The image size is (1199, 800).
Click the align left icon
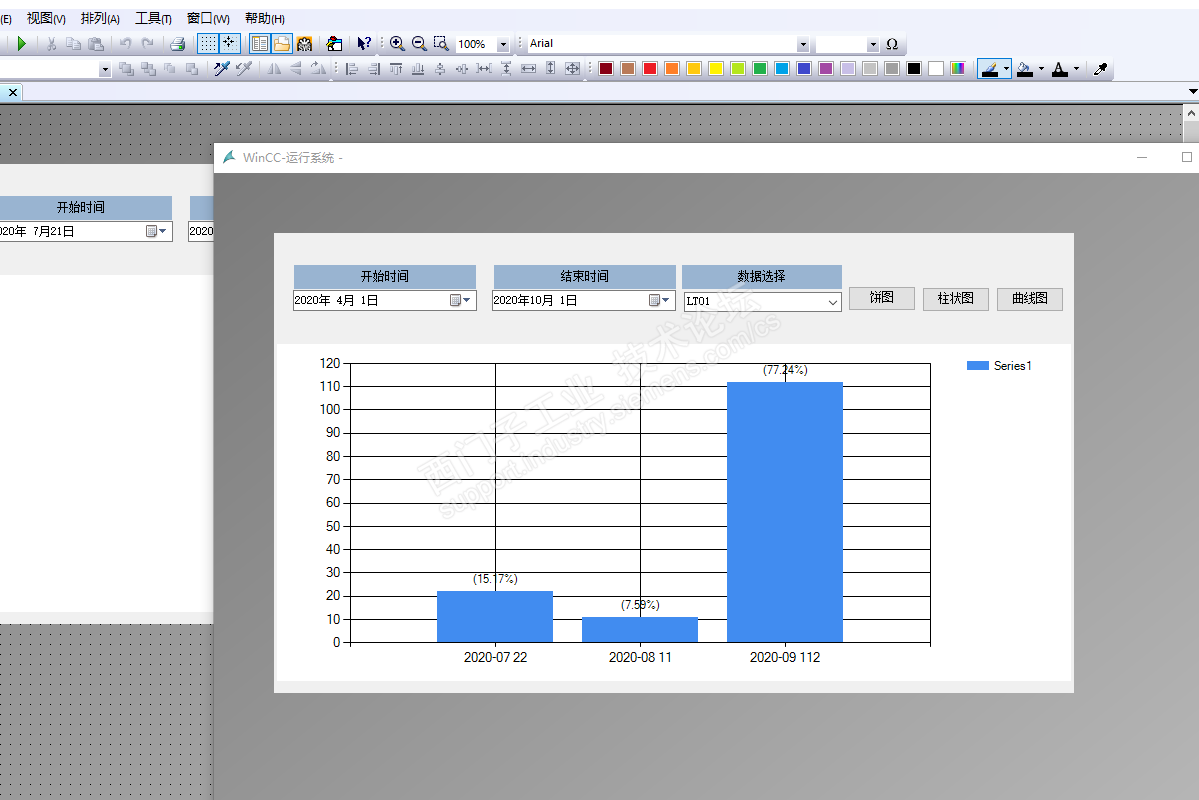click(352, 69)
